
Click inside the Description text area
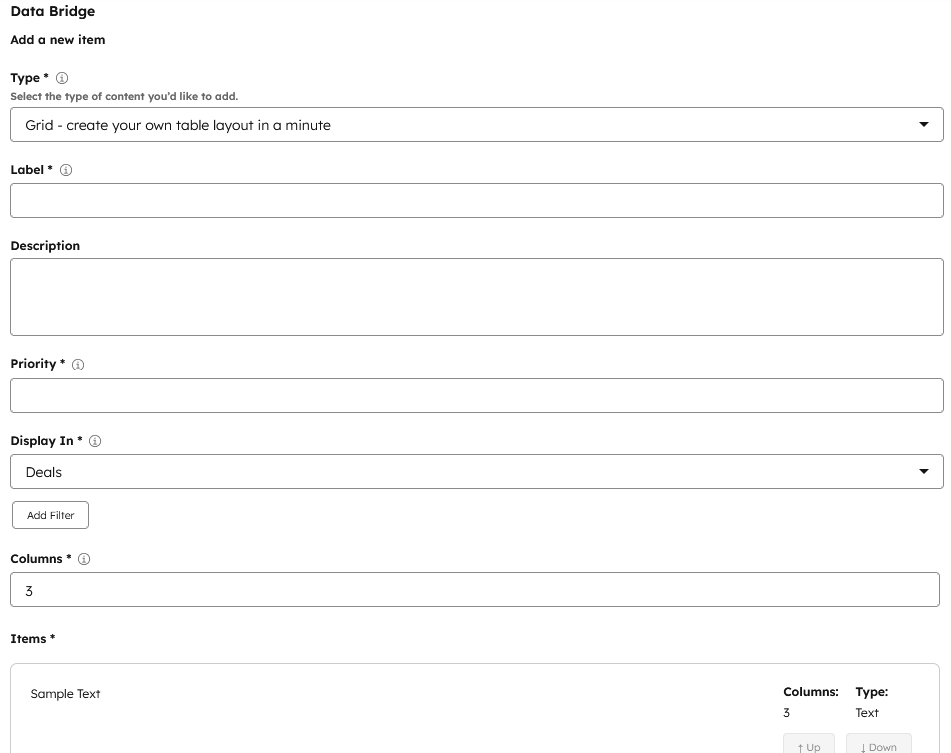point(476,297)
